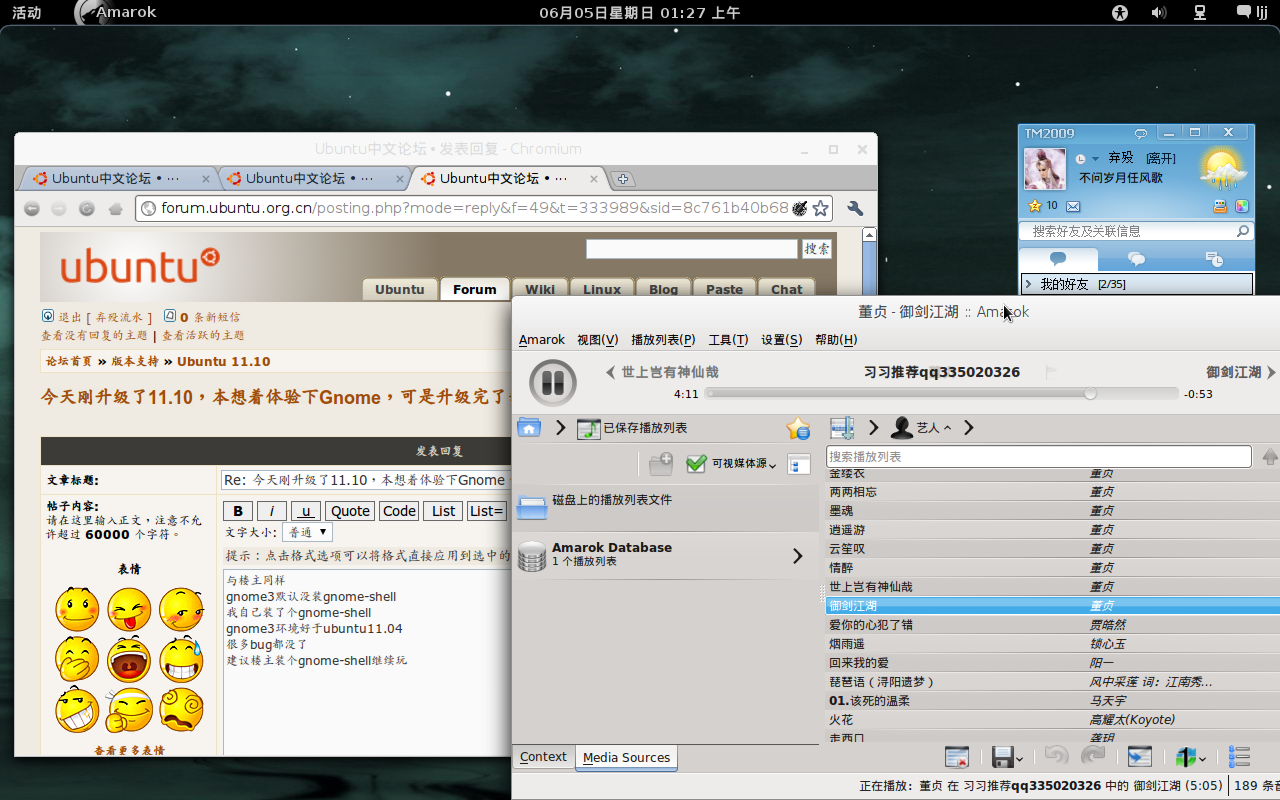The height and width of the screenshot is (800, 1280).
Task: Click the track progression mode icon
Action: (1186, 757)
